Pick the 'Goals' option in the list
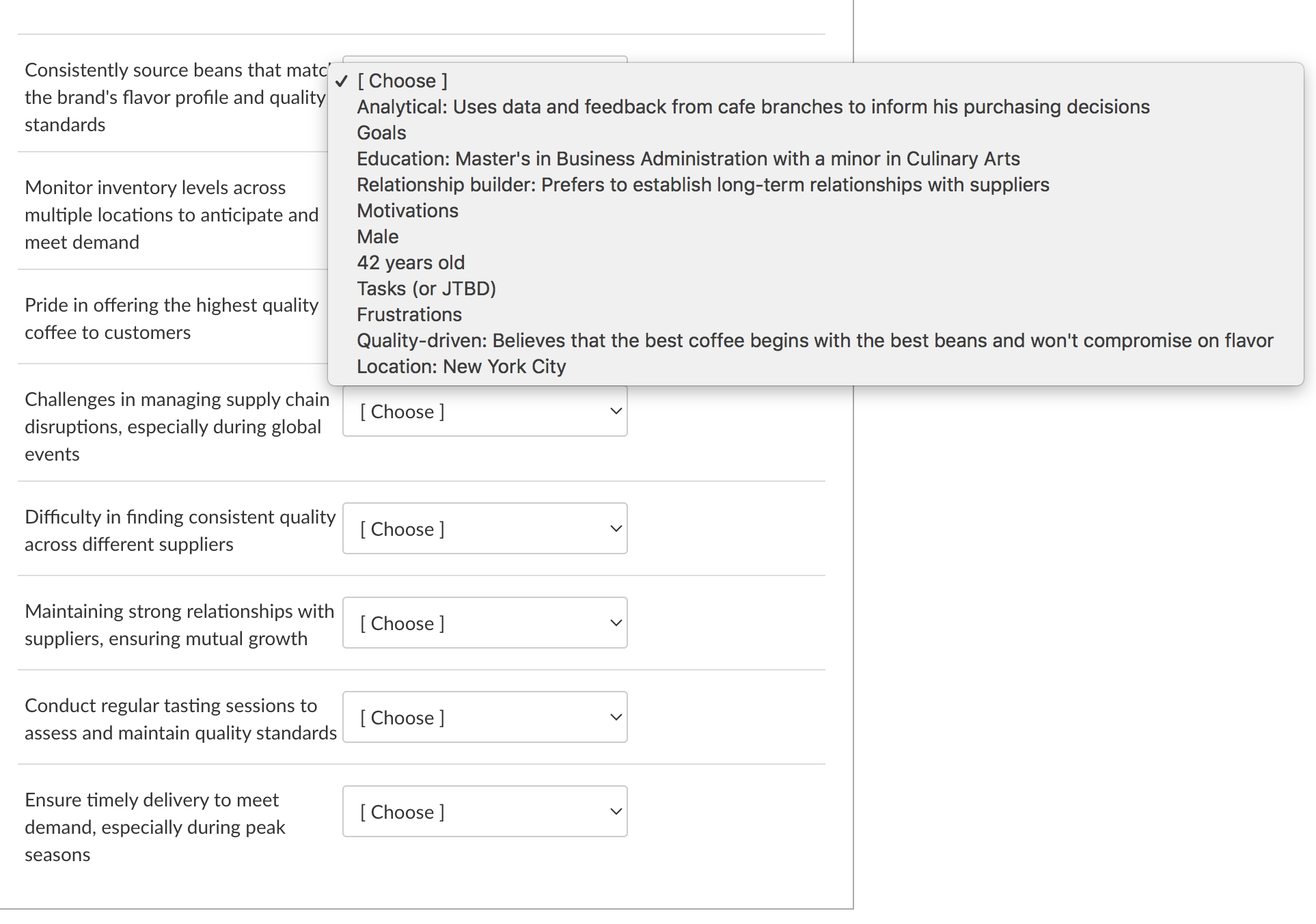The width and height of the screenshot is (1316, 924). pos(381,133)
